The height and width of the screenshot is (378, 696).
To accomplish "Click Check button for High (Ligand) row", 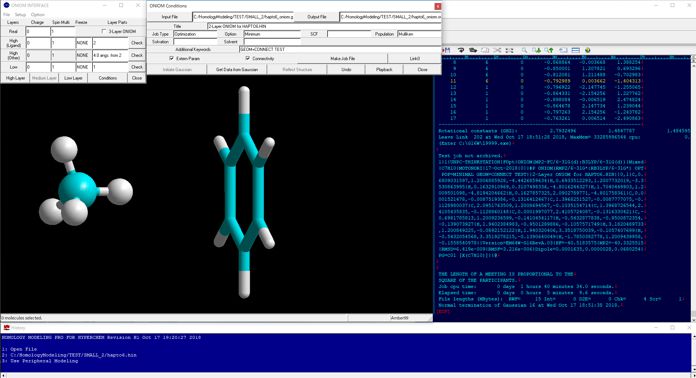I will 137,43.
